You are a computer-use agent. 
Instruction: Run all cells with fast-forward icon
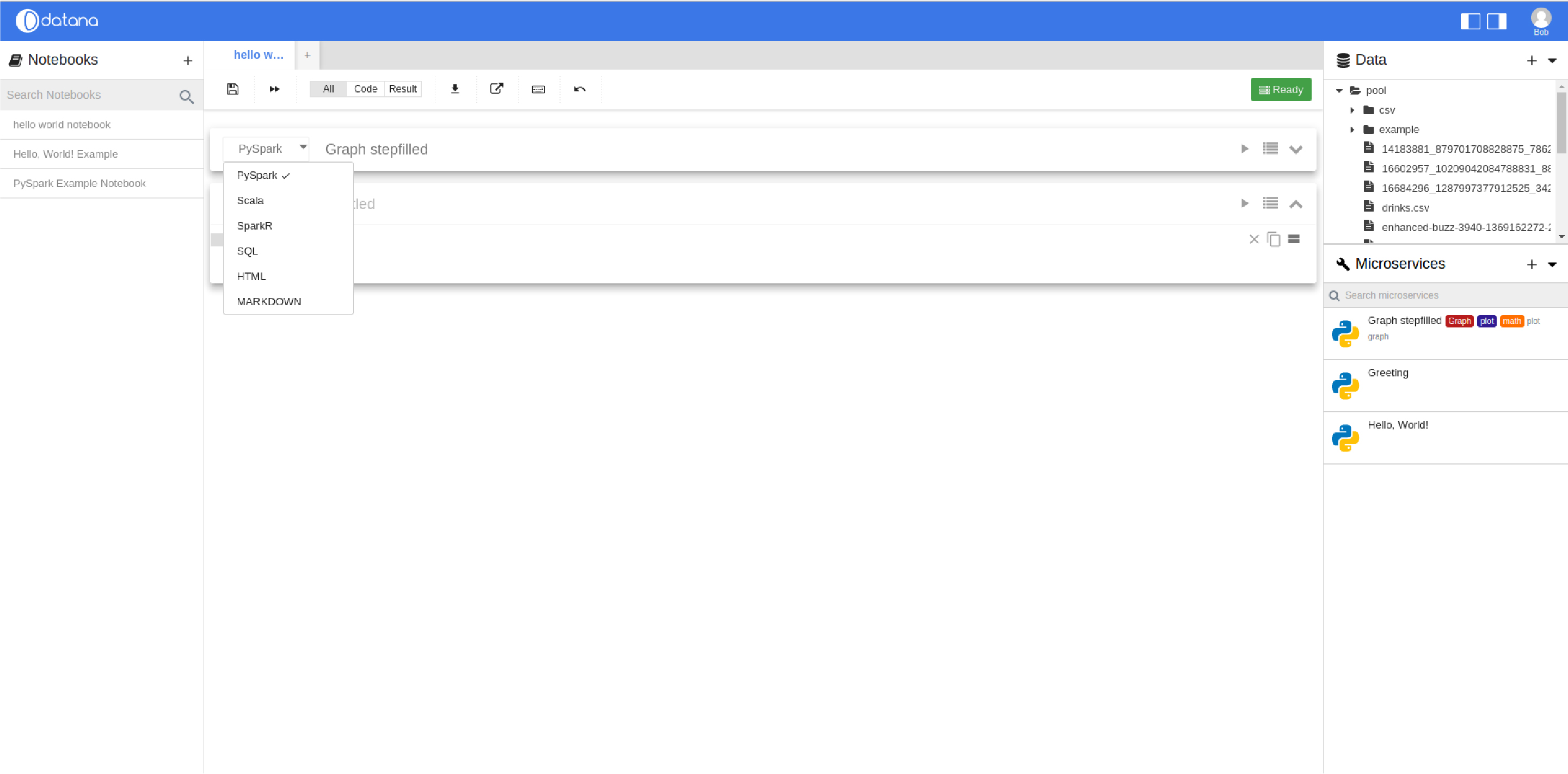(x=274, y=89)
